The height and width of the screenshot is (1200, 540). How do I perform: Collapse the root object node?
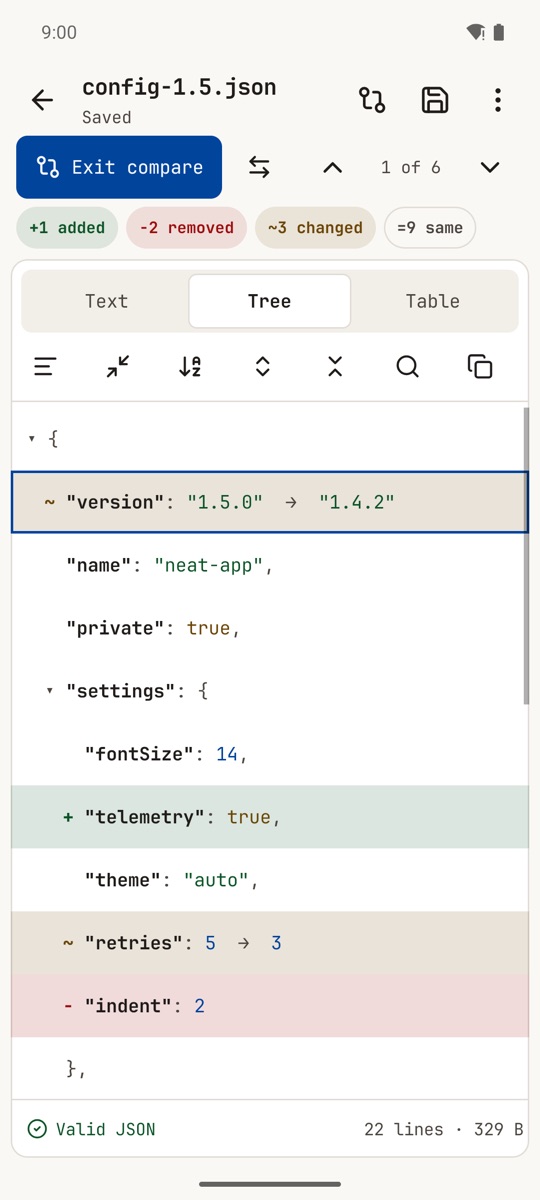[32, 439]
